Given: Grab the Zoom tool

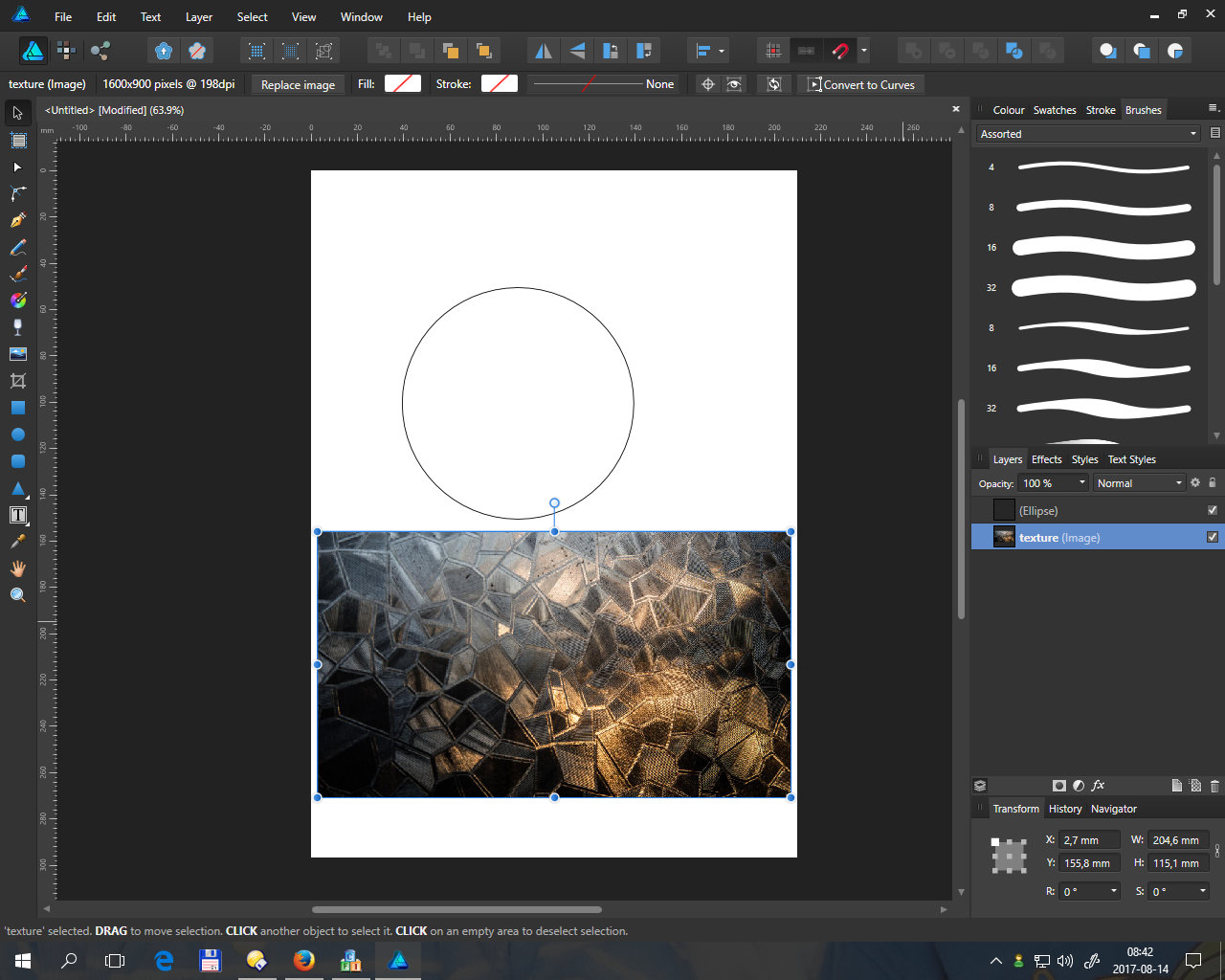Looking at the screenshot, I should pos(16,594).
